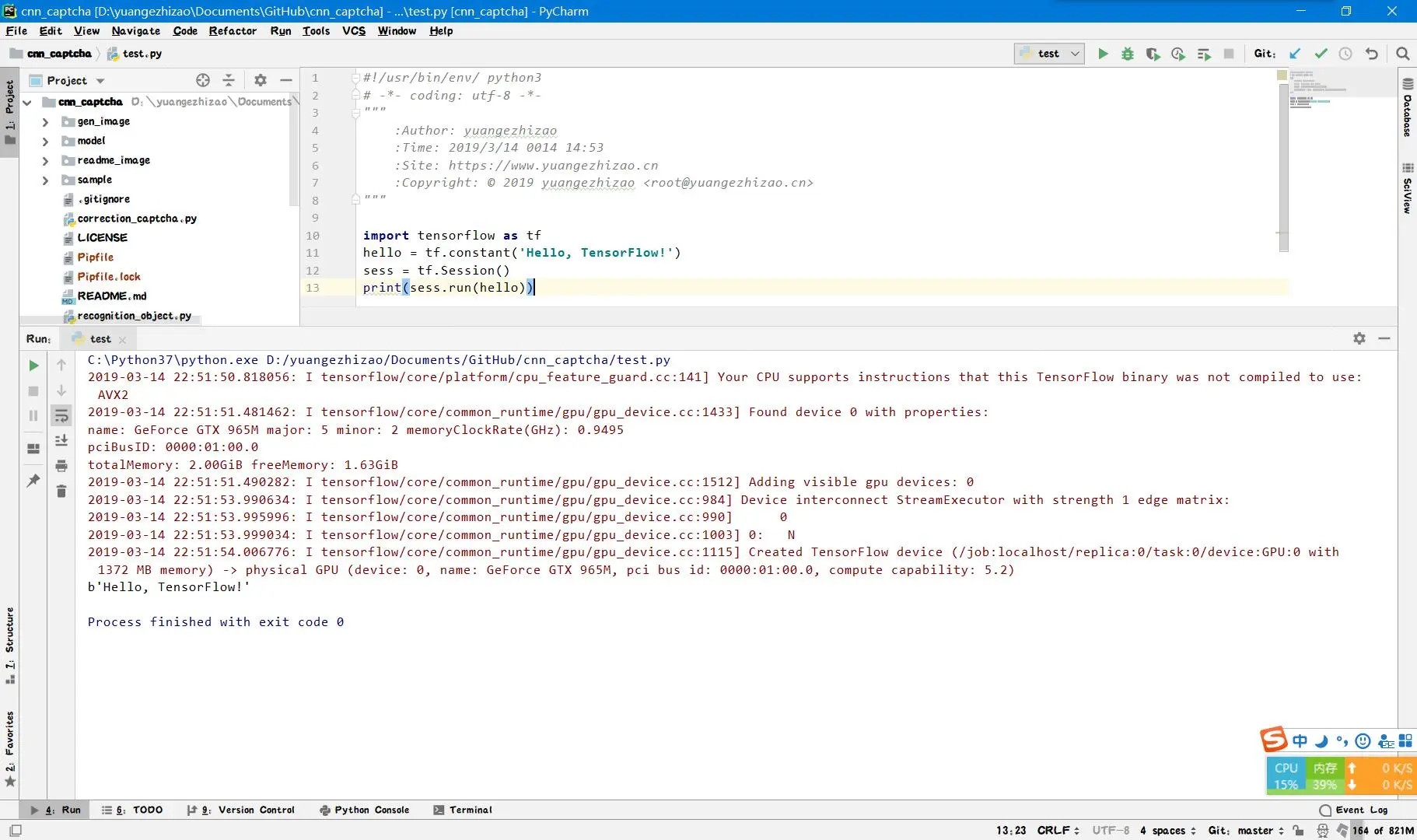The width and height of the screenshot is (1417, 840).
Task: Revert changes with the rollback arrow
Action: pyautogui.click(x=1372, y=54)
